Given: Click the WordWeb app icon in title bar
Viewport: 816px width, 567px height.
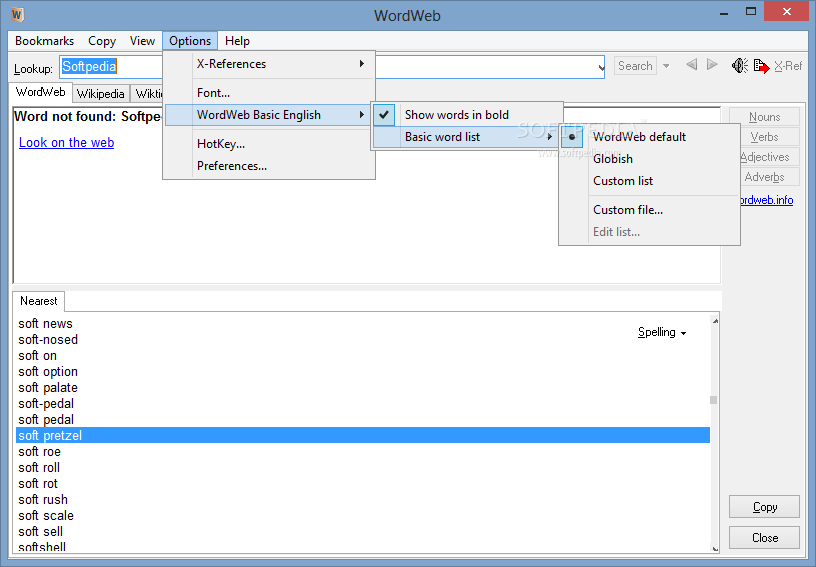Looking at the screenshot, I should click(x=17, y=15).
